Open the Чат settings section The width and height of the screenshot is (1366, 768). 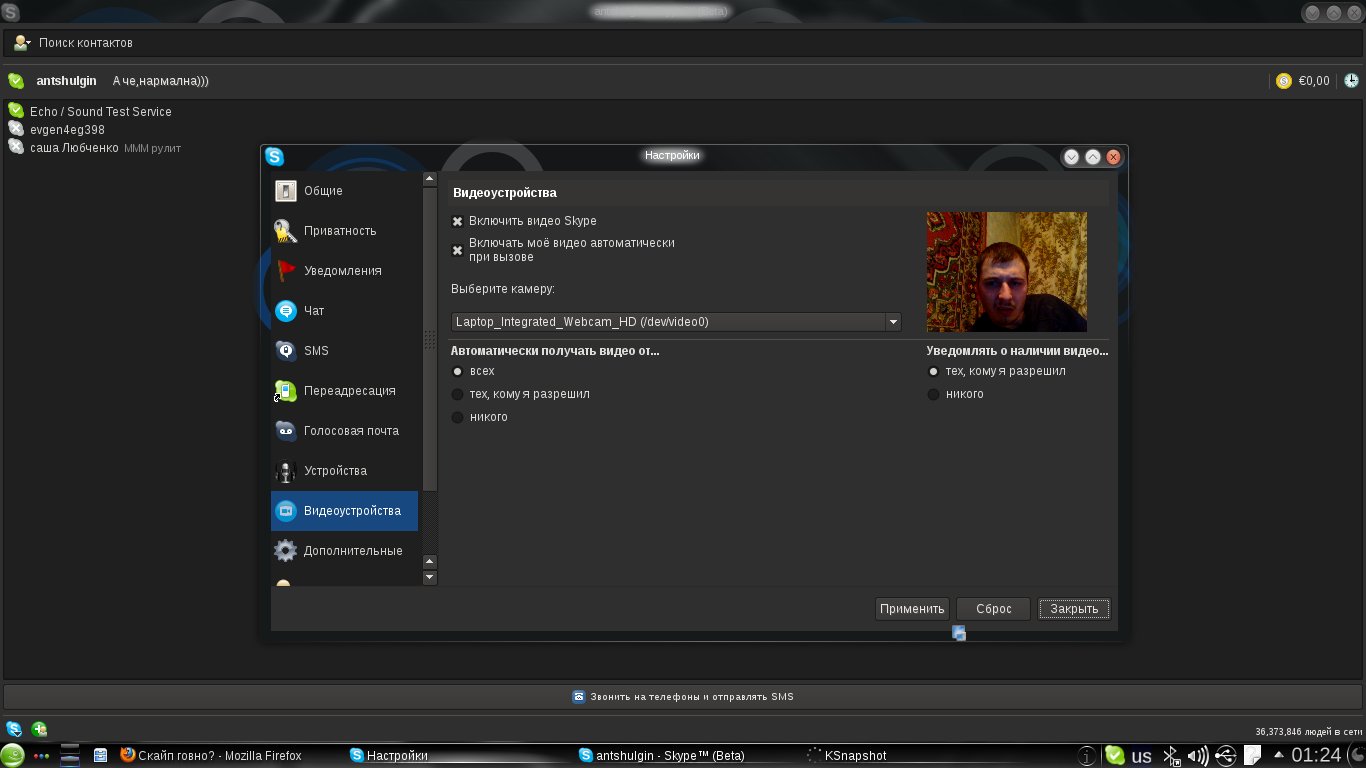[x=344, y=311]
